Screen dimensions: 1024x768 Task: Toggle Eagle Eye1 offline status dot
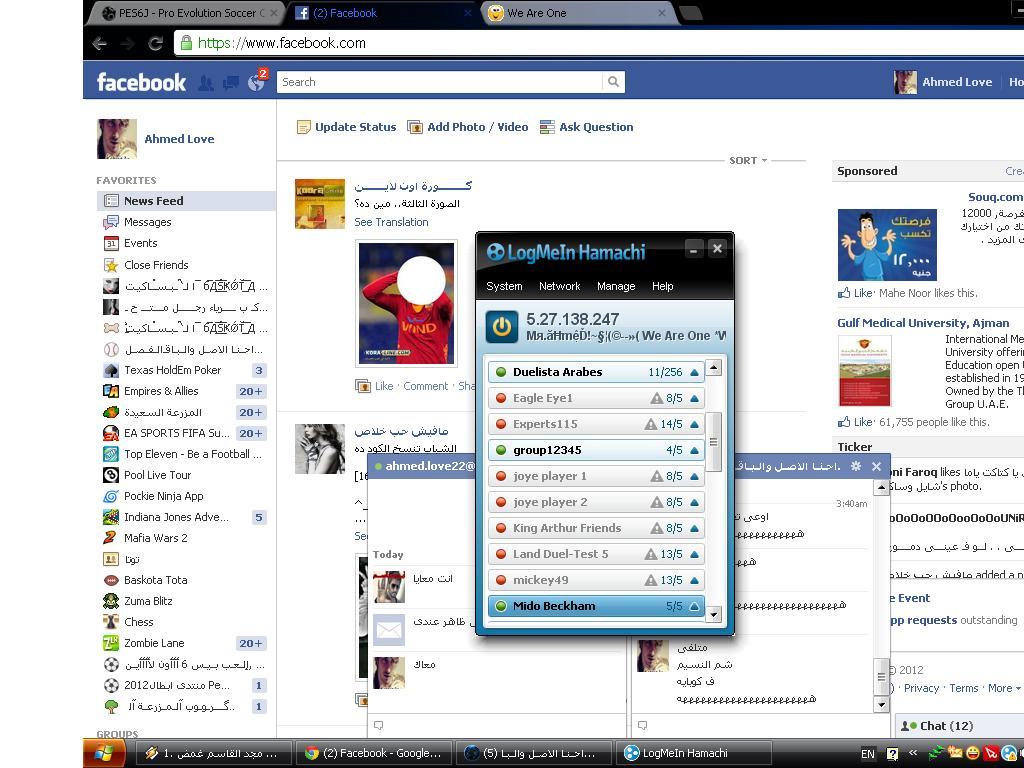(x=501, y=398)
